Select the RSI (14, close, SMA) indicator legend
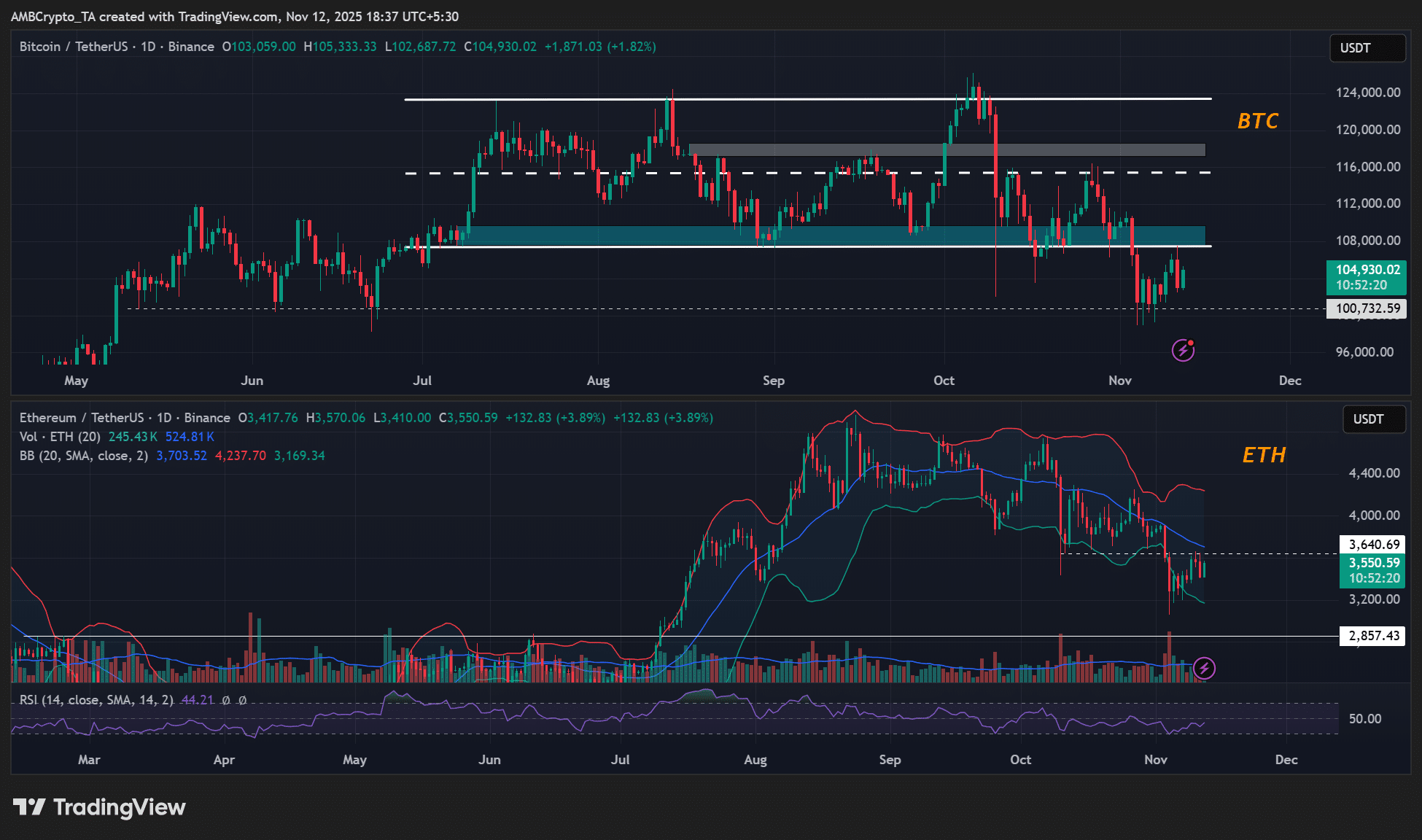The image size is (1422, 840). 96,700
